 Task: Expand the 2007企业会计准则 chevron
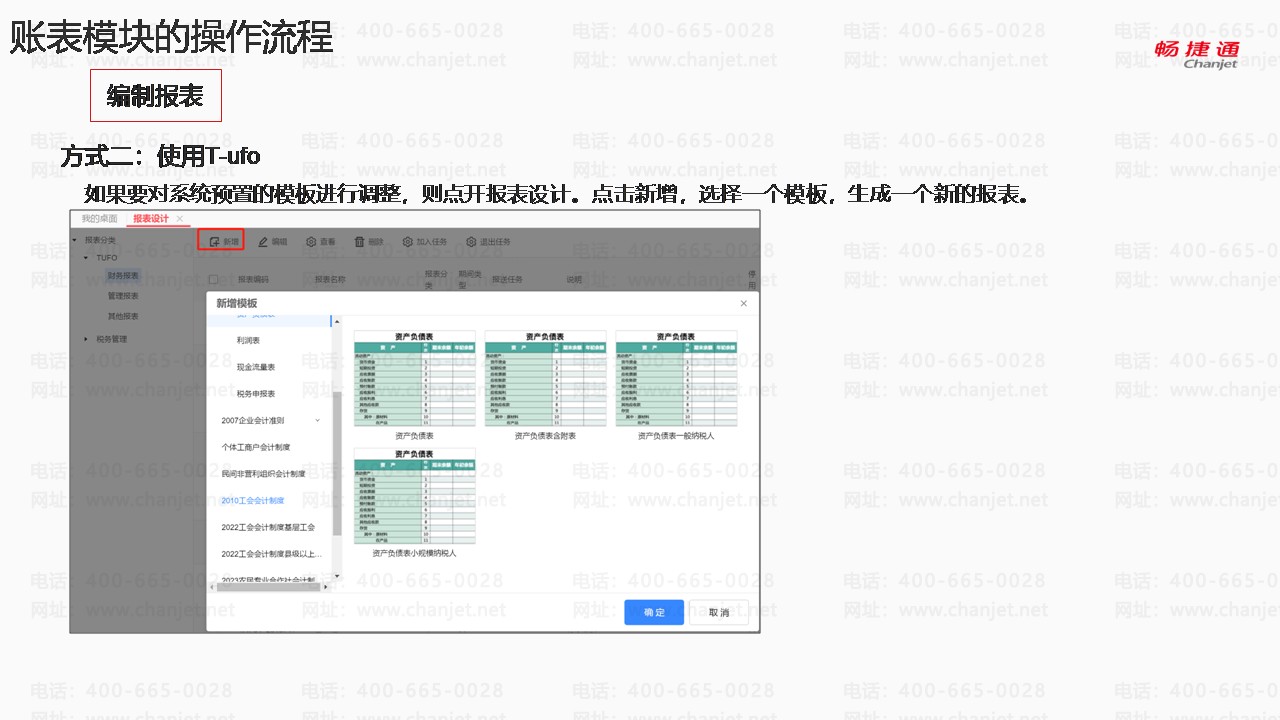point(318,421)
